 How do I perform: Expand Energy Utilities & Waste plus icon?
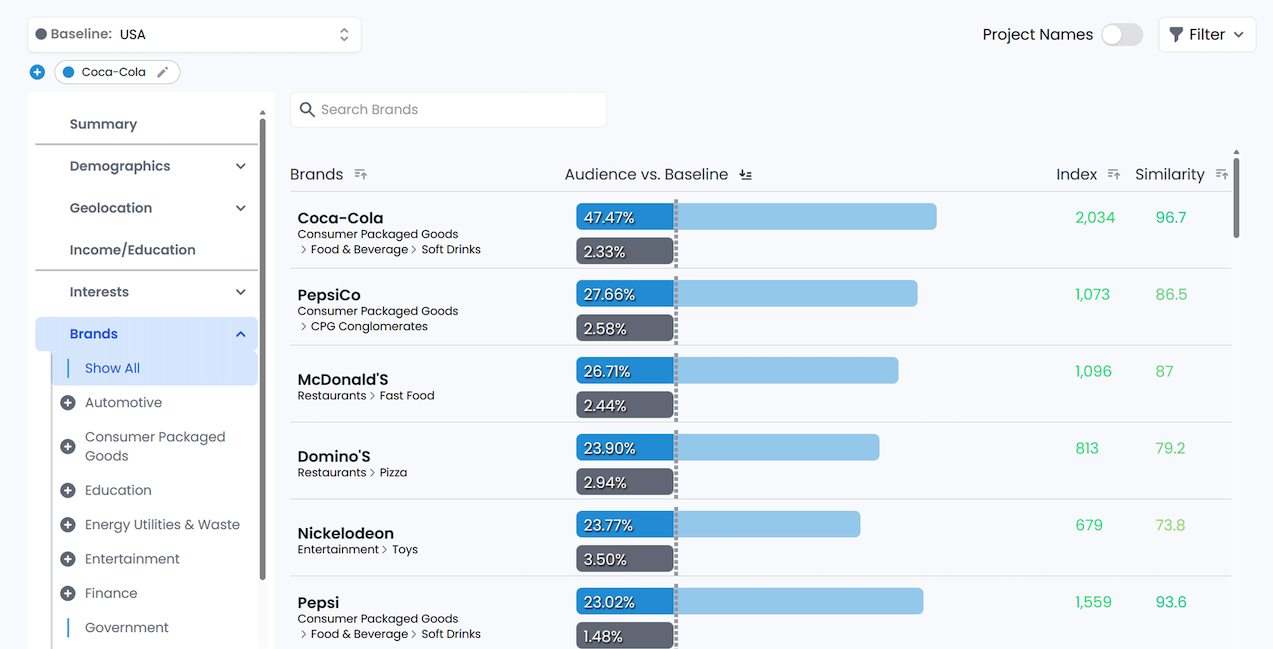[x=68, y=525]
